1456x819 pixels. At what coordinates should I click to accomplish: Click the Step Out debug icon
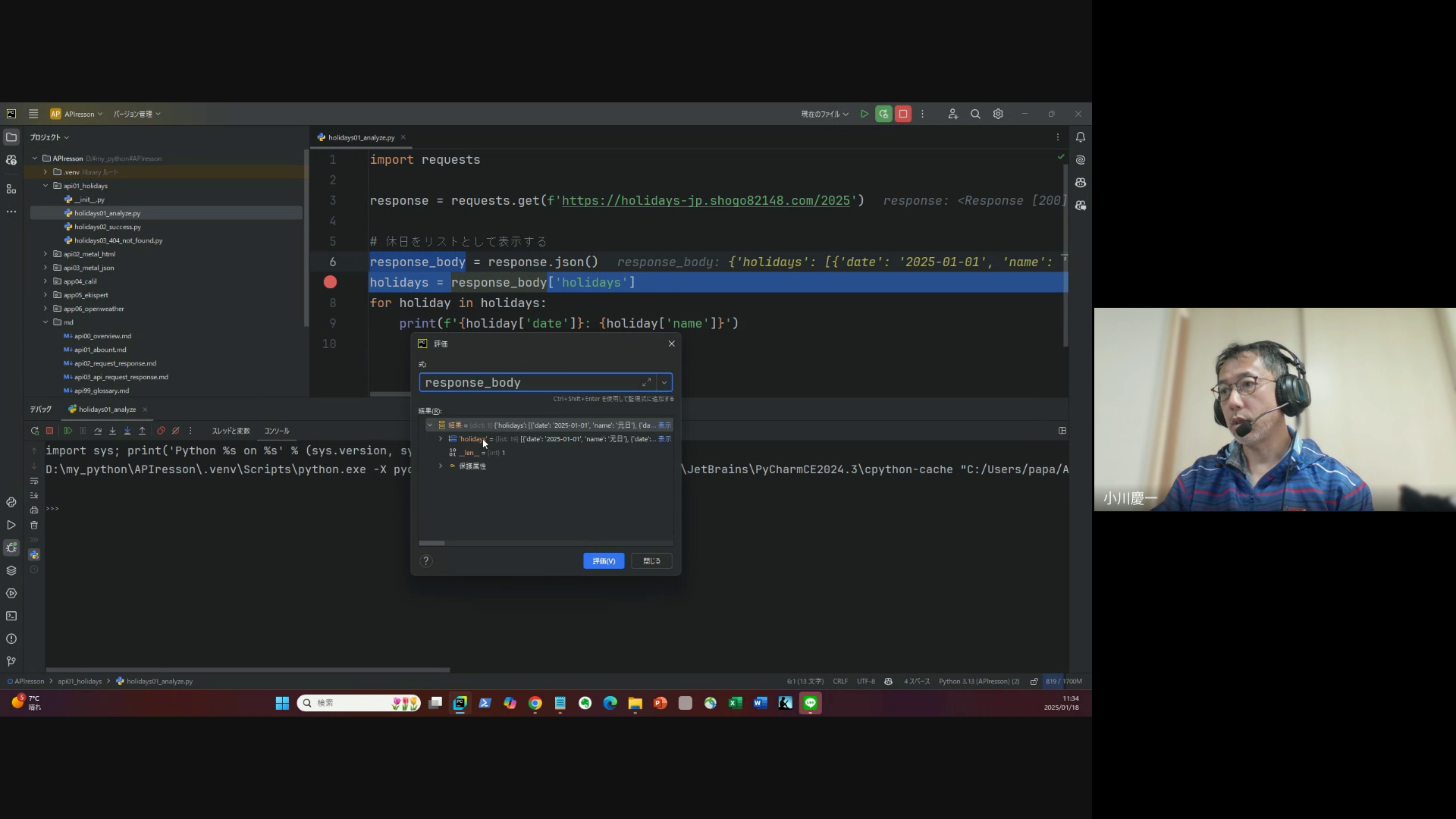(142, 431)
